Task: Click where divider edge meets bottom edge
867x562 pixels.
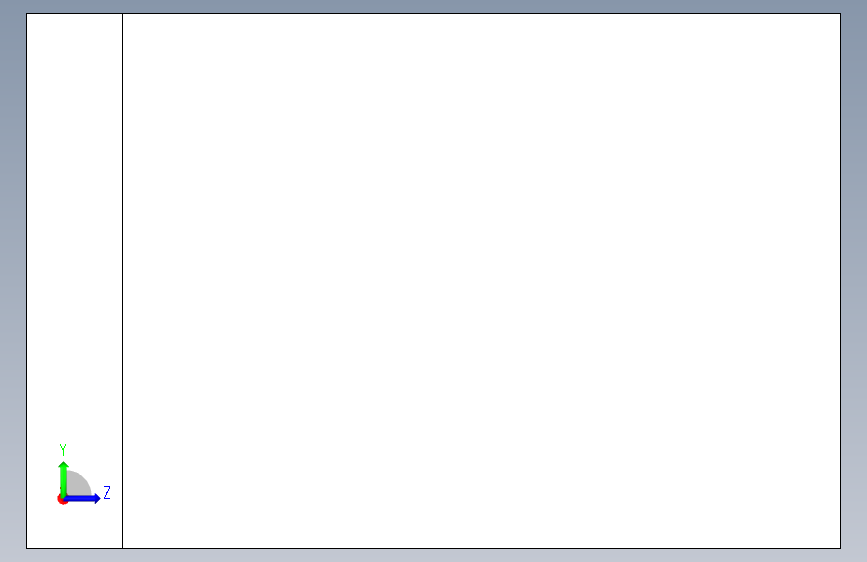Action: (x=122, y=549)
